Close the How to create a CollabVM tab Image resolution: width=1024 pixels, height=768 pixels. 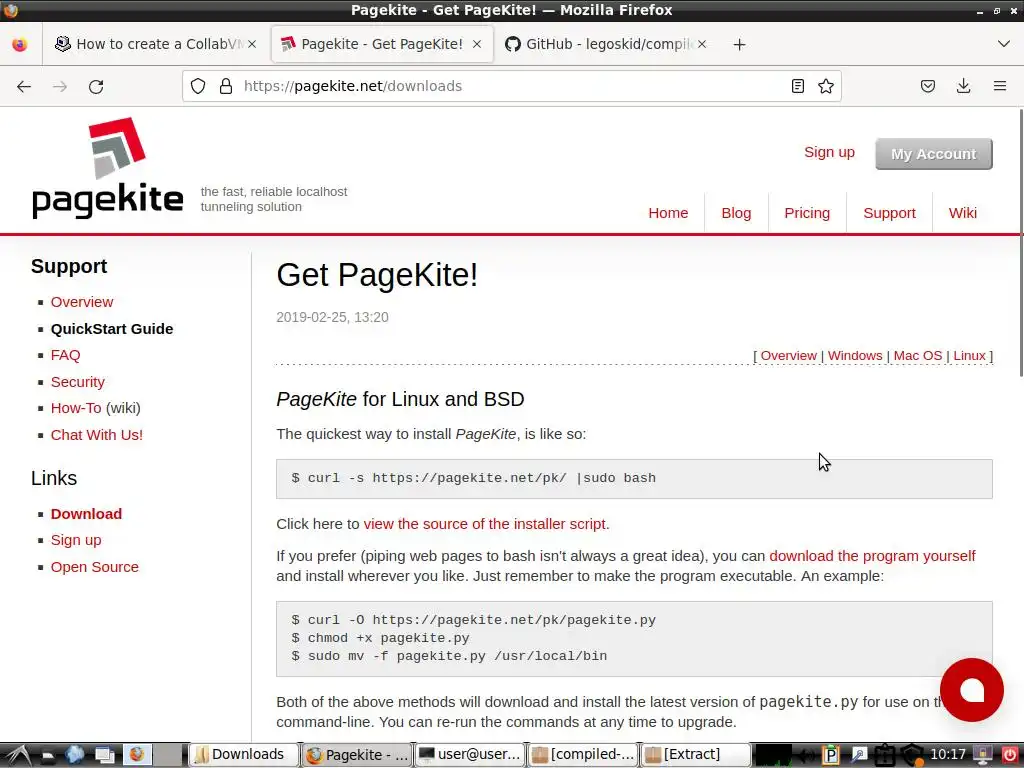(x=252, y=44)
